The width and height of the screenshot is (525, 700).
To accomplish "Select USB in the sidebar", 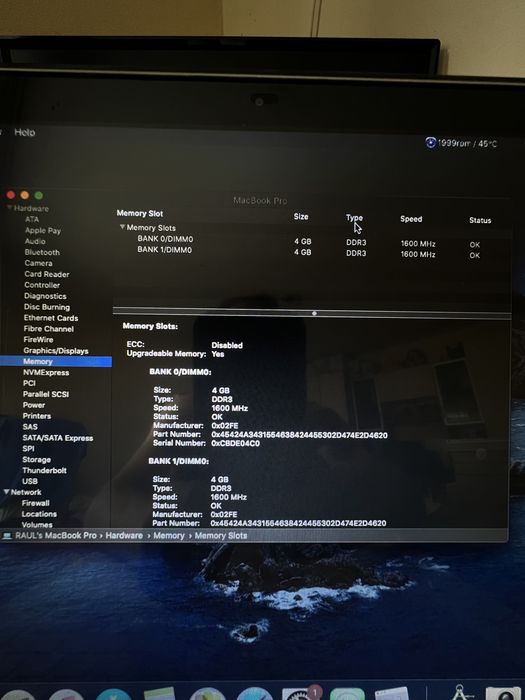I will pos(30,481).
